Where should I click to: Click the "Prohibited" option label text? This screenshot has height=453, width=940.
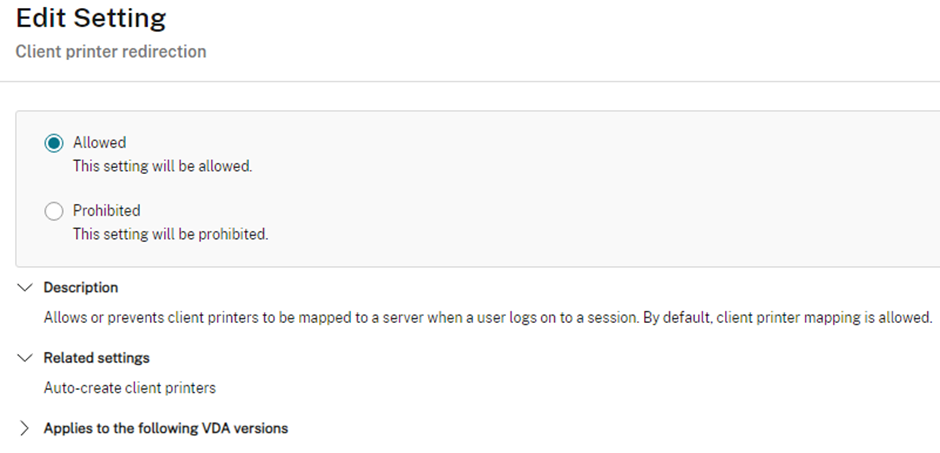pyautogui.click(x=107, y=210)
